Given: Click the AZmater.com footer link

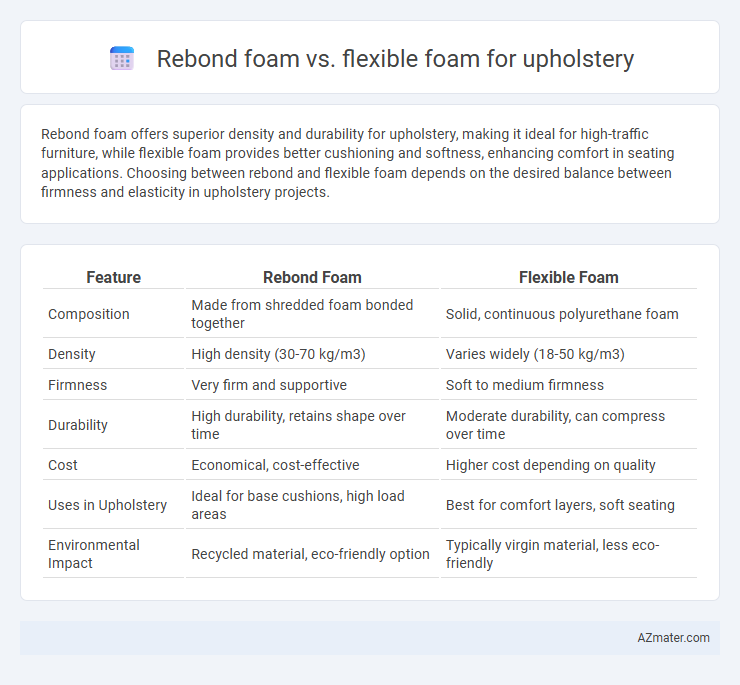Looking at the screenshot, I should pyautogui.click(x=673, y=638).
